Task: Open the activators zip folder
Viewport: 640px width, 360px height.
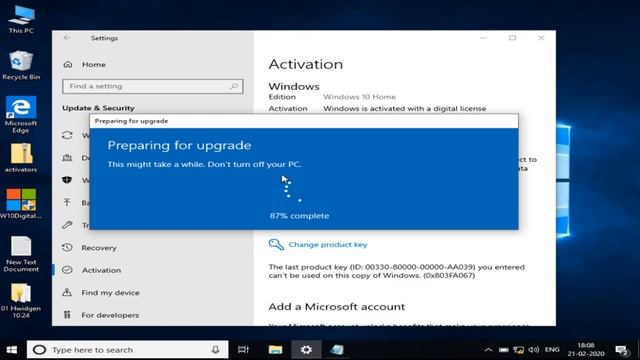Action: 21,158
